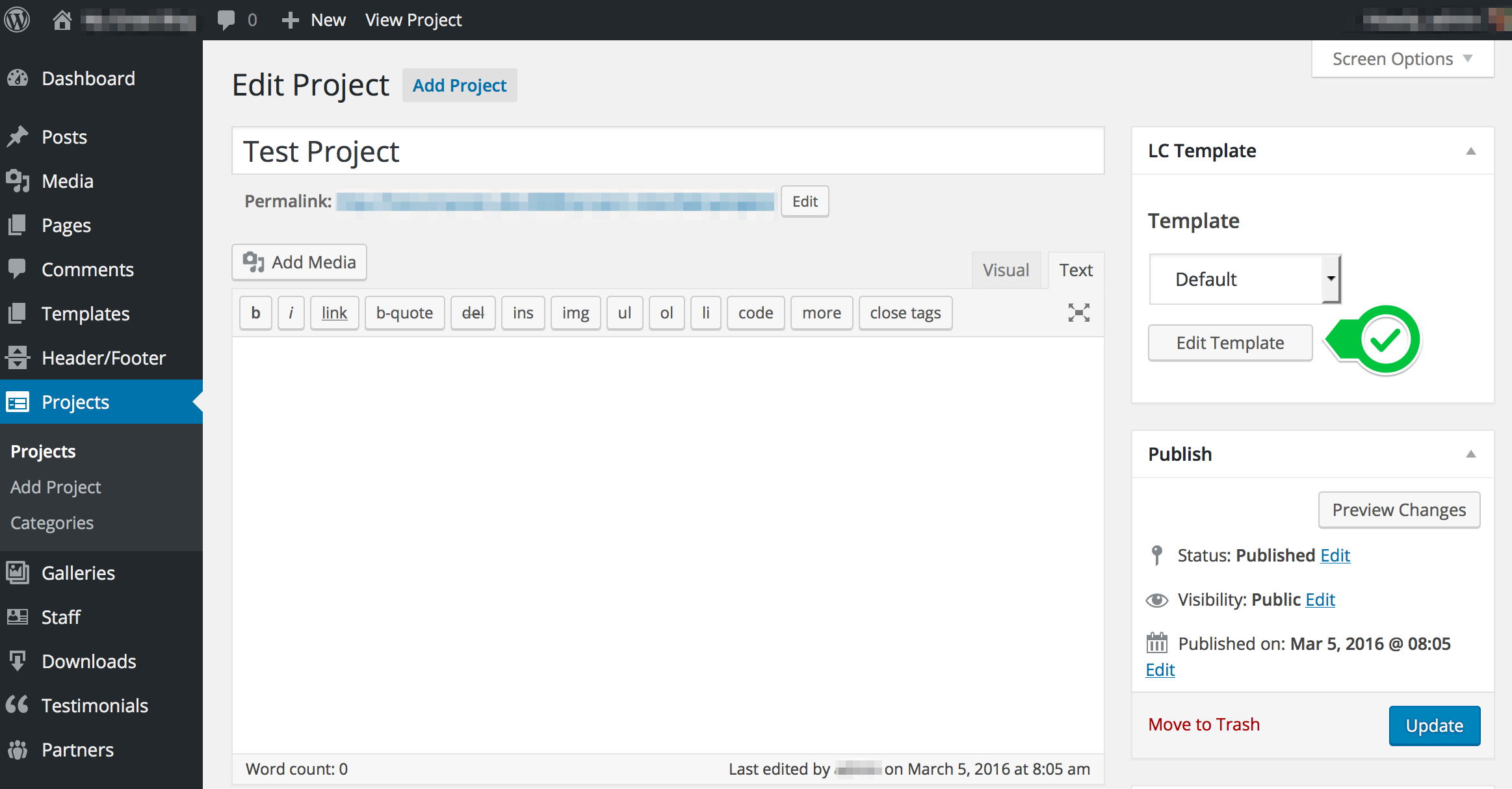Click inside the empty content editor area
This screenshot has height=789, width=1512.
click(x=668, y=545)
